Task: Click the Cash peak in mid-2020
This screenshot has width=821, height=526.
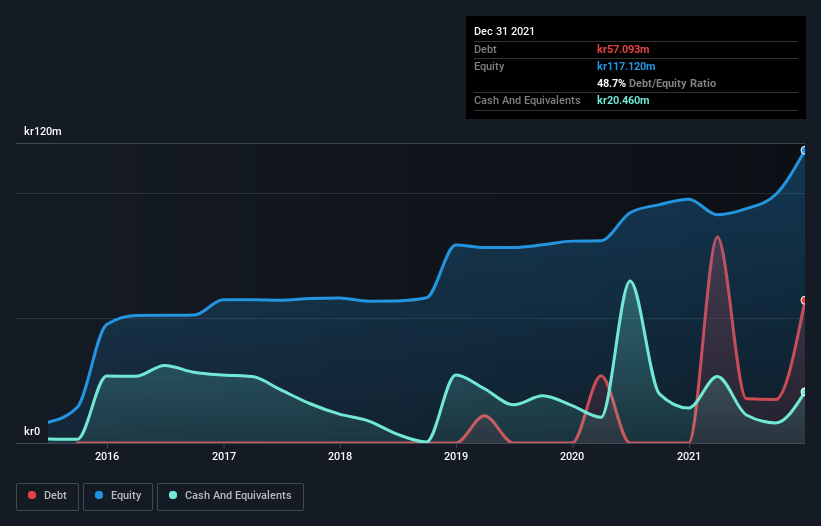Action: (630, 282)
